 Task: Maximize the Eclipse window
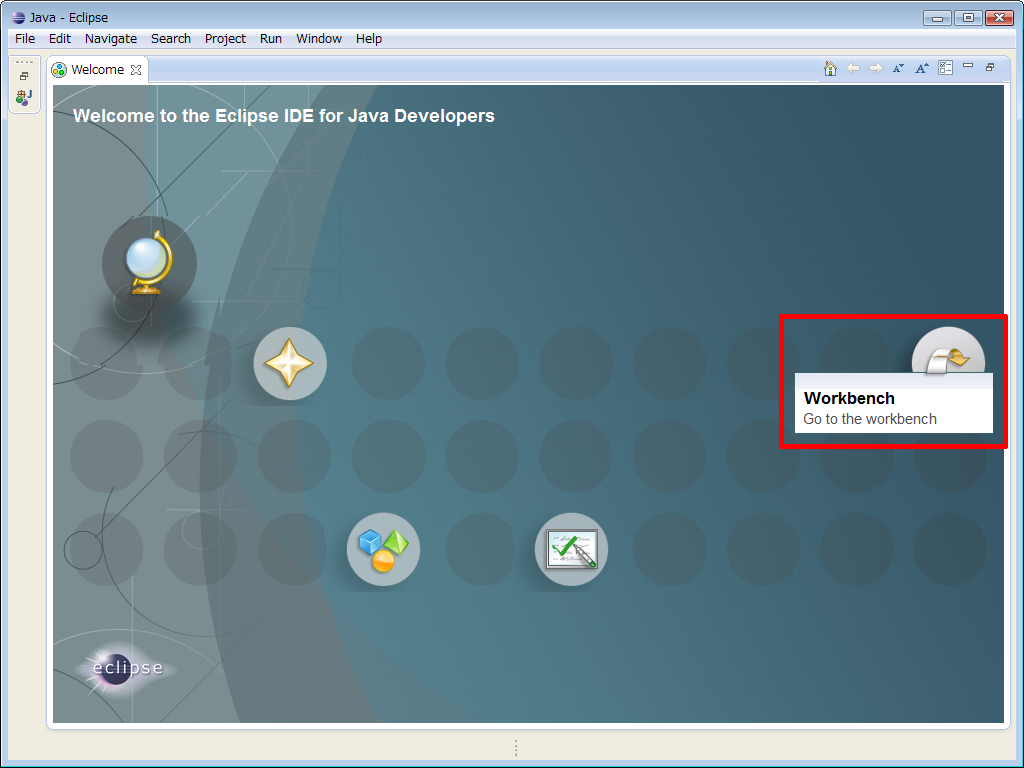(x=968, y=18)
